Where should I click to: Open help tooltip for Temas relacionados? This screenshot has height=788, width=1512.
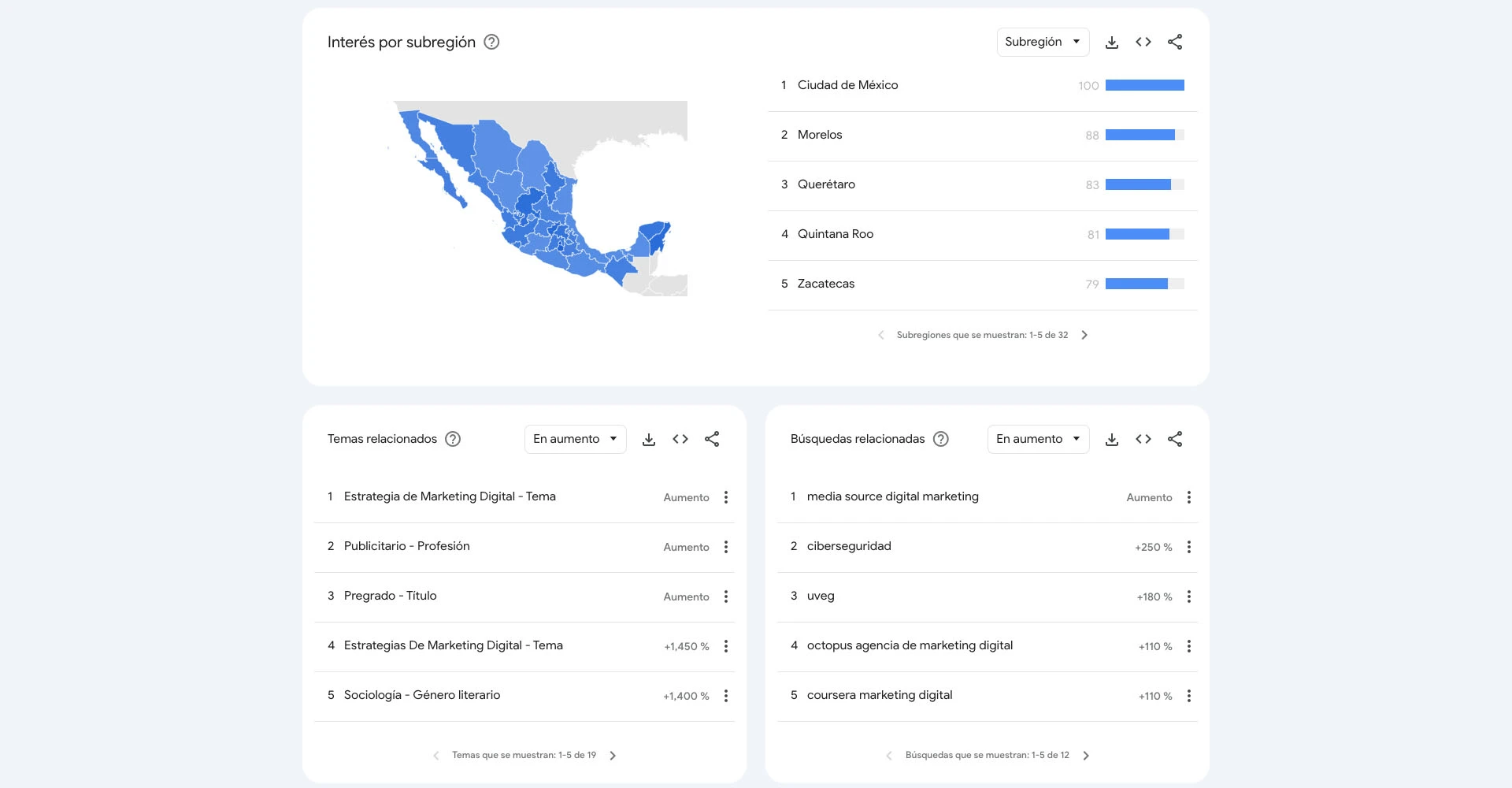coord(453,439)
